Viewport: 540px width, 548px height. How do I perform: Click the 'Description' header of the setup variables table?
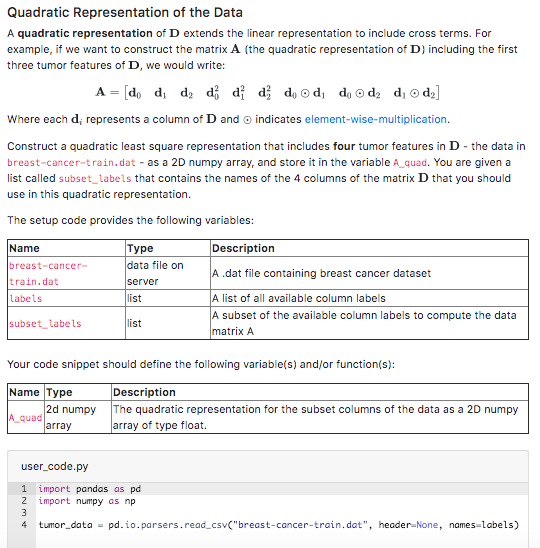click(x=369, y=248)
